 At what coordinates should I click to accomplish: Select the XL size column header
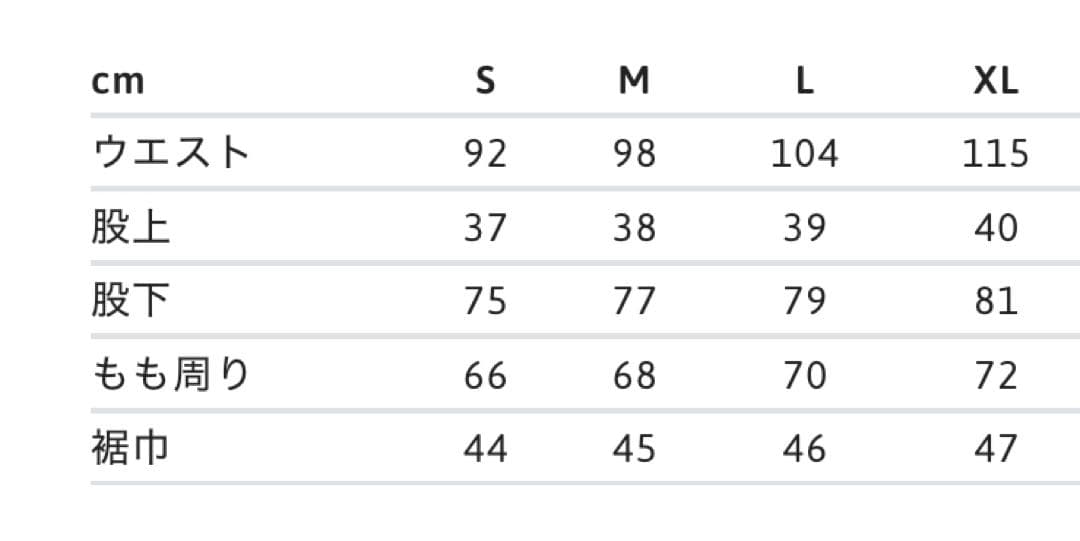996,81
